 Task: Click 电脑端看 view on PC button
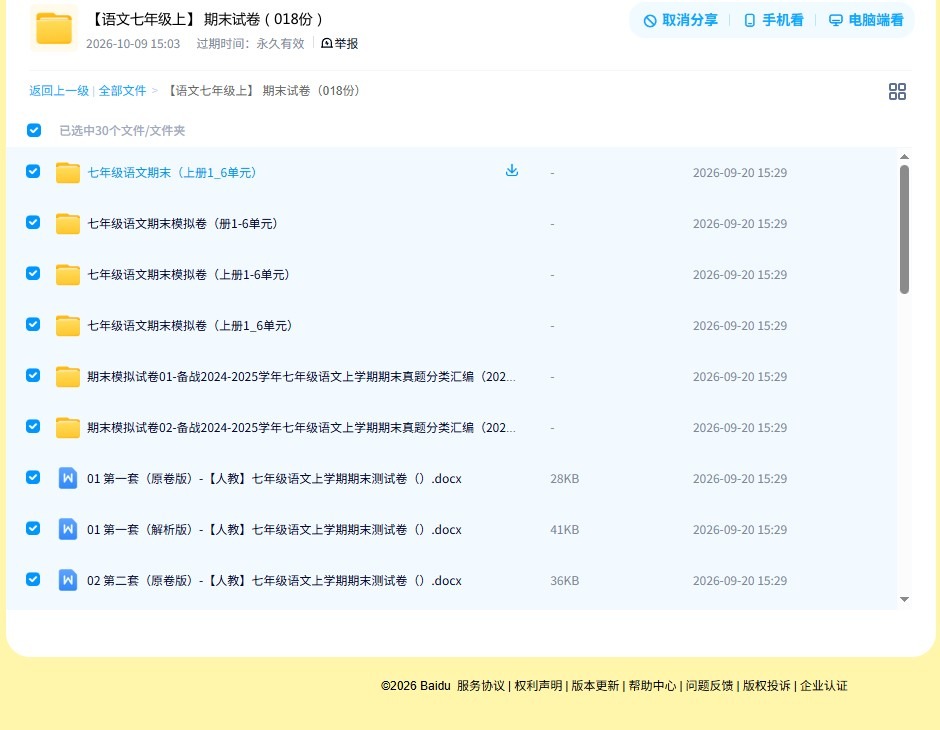pos(866,20)
